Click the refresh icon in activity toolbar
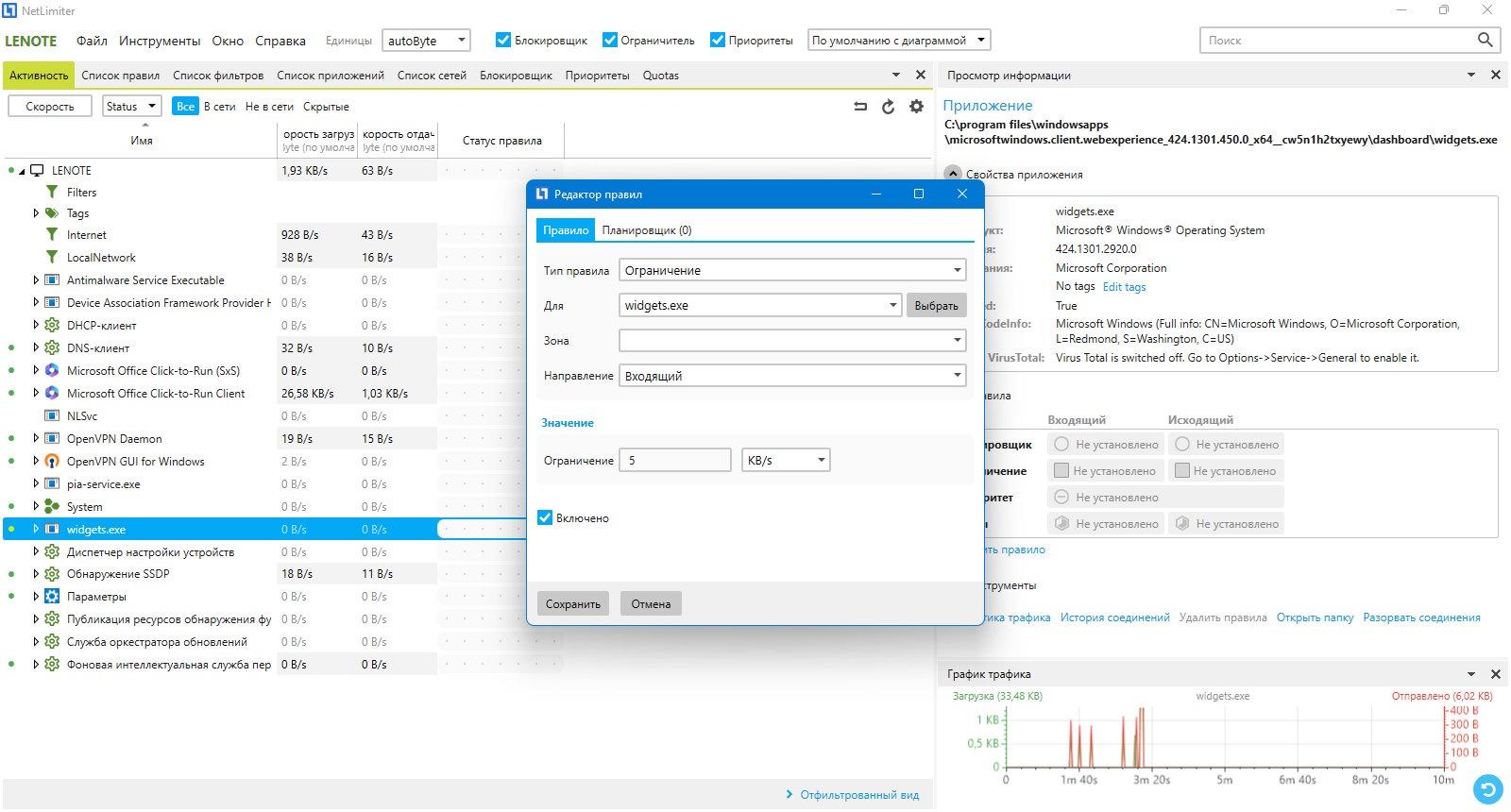1511x812 pixels. pos(888,107)
